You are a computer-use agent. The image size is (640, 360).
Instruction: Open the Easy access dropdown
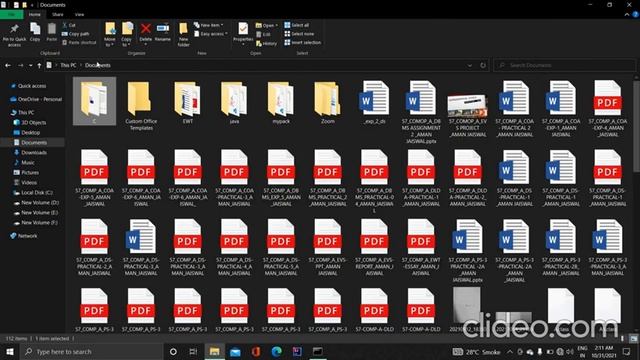[211, 34]
